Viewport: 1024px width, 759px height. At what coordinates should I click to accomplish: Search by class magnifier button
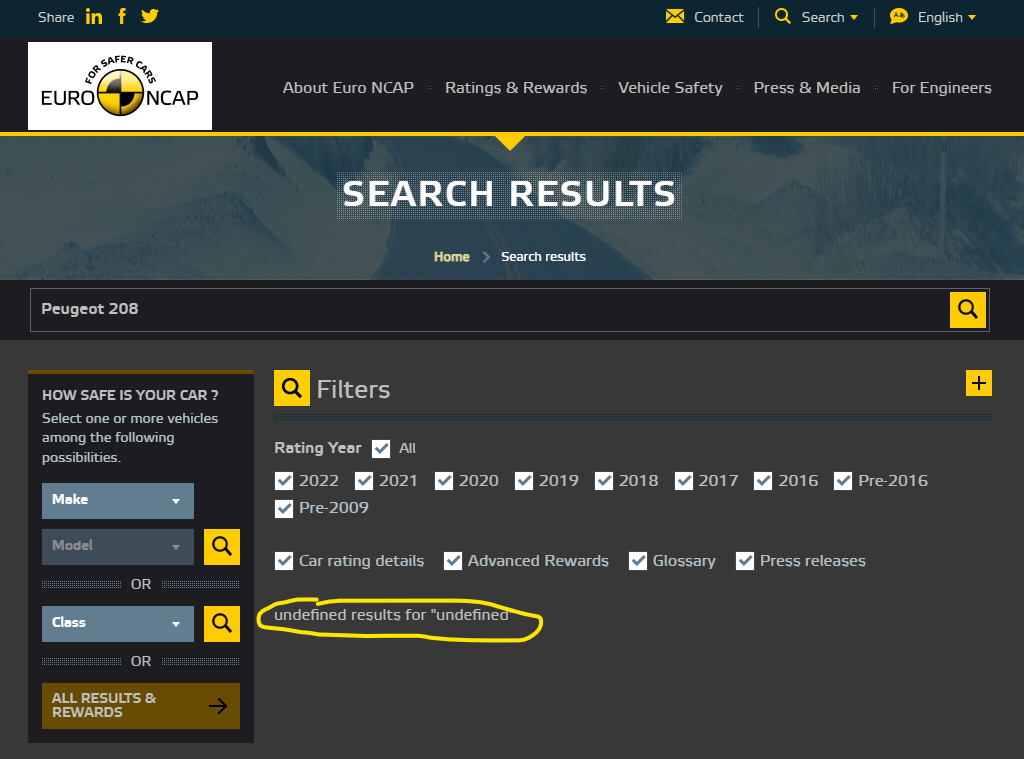[222, 624]
